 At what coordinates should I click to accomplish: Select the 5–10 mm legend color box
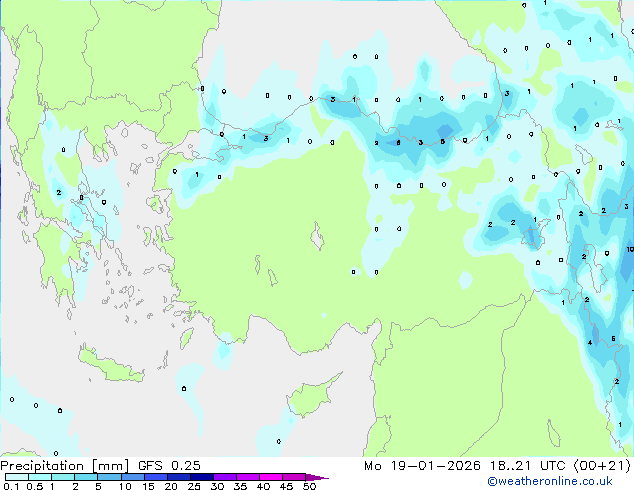coord(109,477)
